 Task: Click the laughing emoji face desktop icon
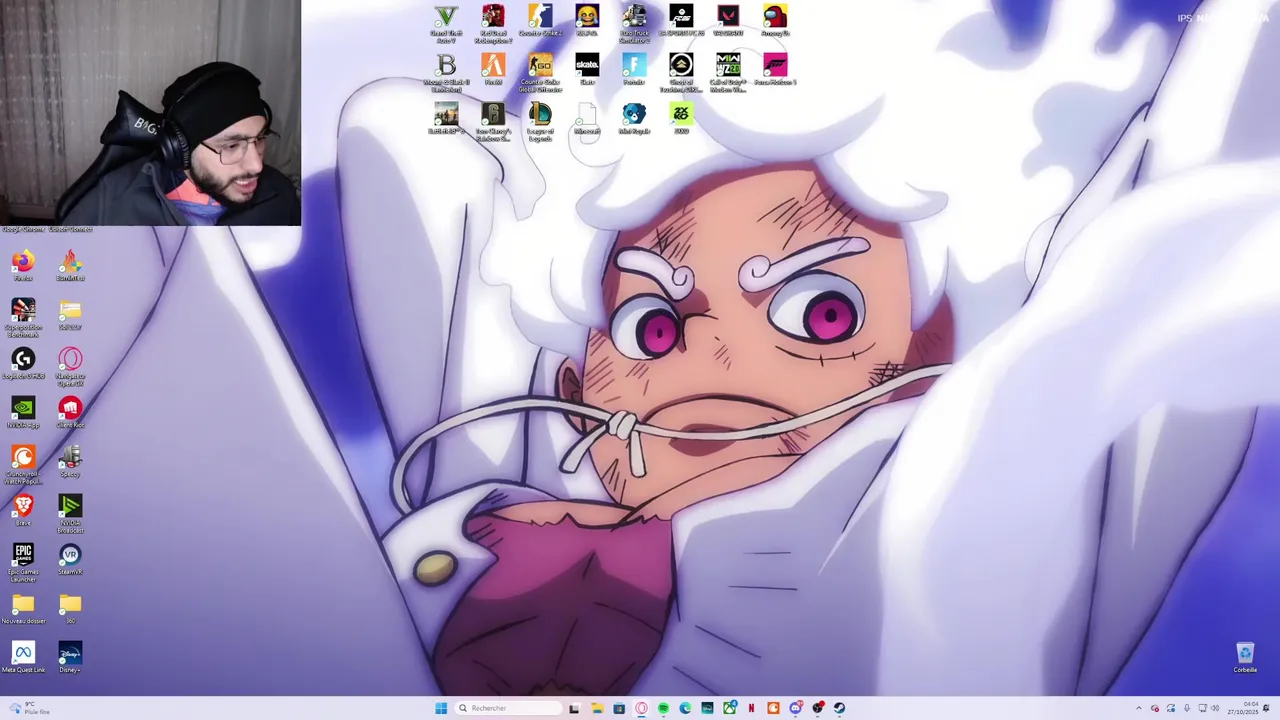click(587, 21)
